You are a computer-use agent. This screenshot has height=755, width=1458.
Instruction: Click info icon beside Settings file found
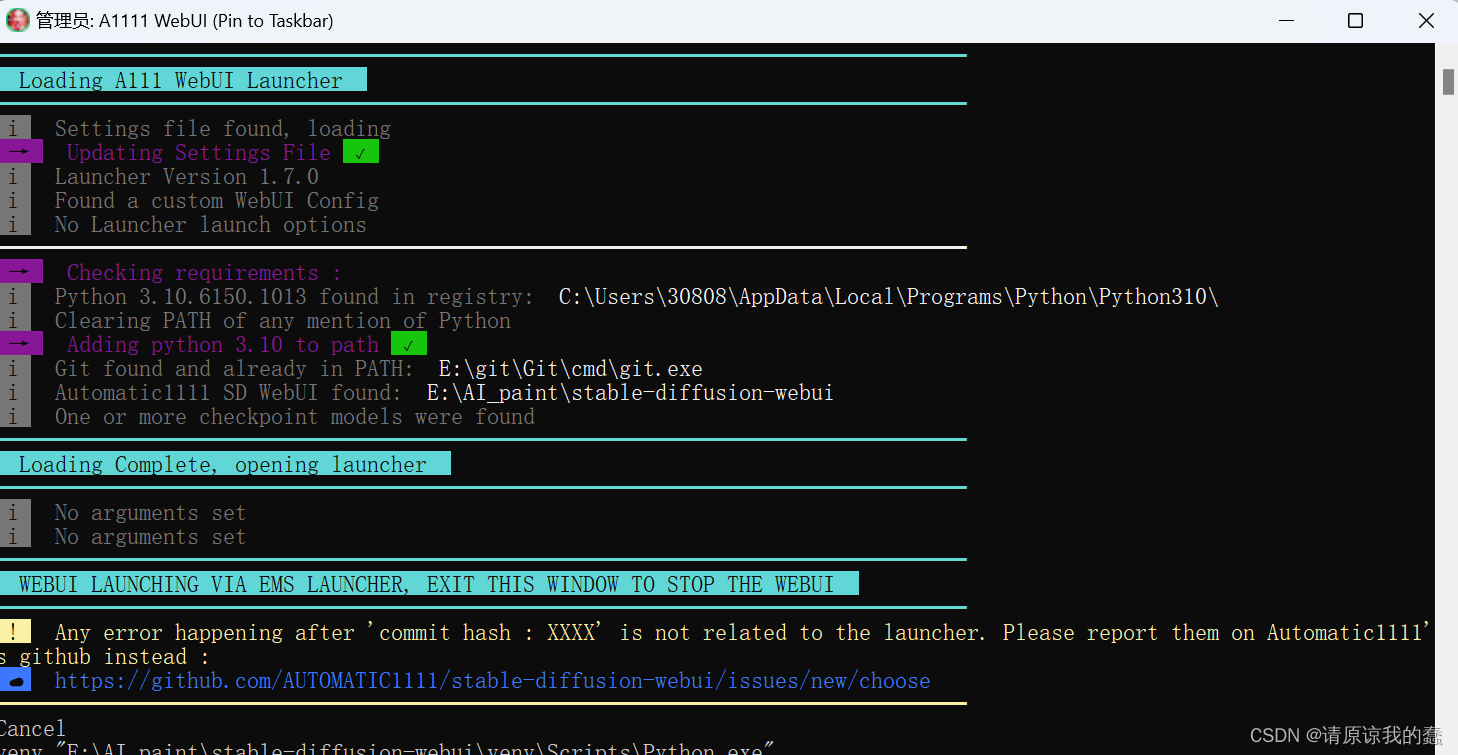tap(14, 129)
